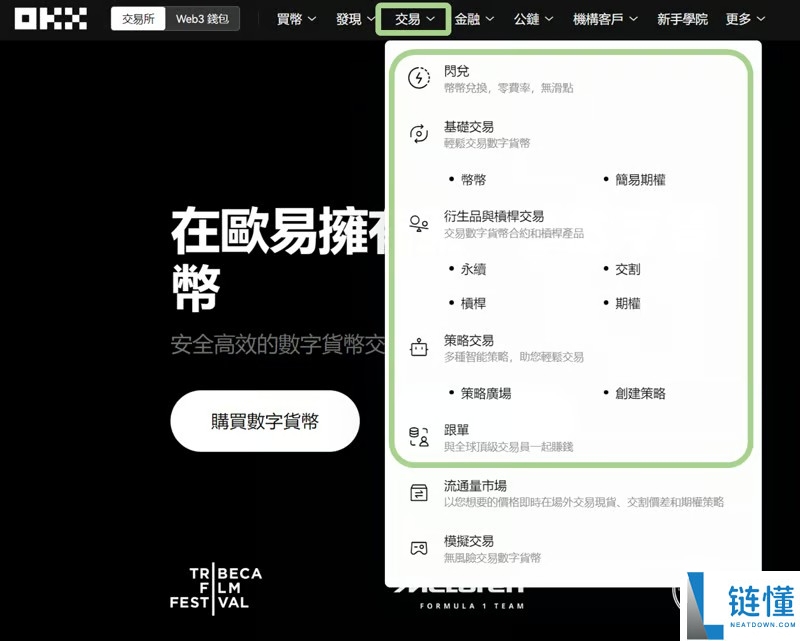Click the Tribeca Film Festival logo

pos(216,588)
